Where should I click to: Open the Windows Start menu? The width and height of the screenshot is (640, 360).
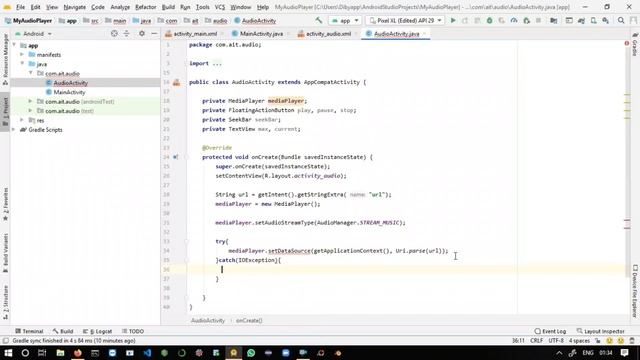(x=8, y=353)
